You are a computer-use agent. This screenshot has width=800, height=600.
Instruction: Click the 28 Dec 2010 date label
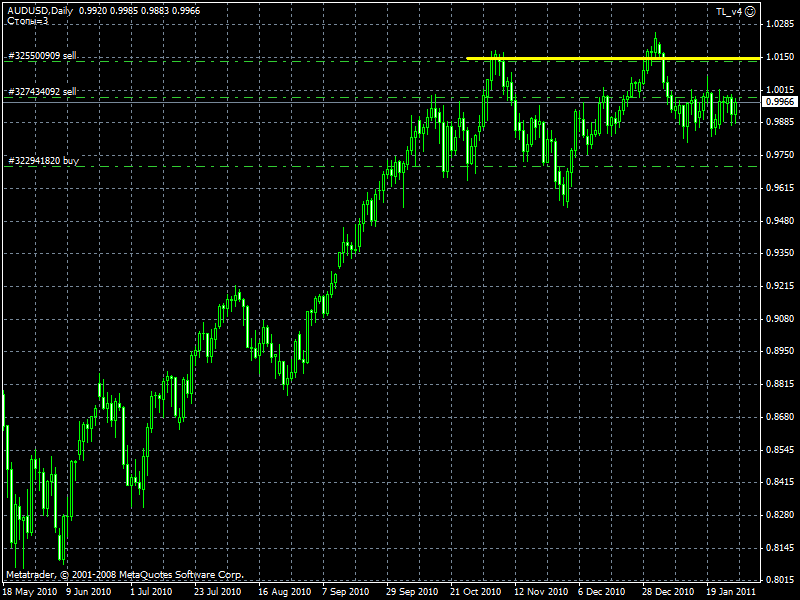tap(669, 591)
